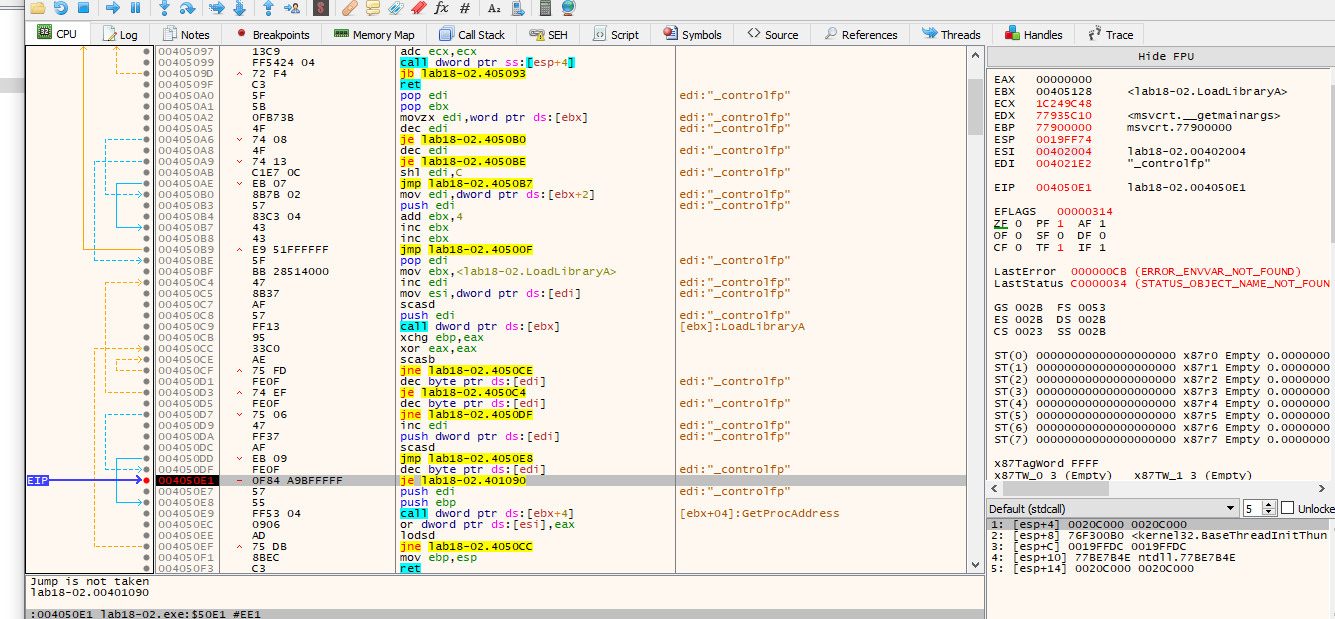Open the Notes tab
The image size is (1335, 619).
tap(186, 34)
